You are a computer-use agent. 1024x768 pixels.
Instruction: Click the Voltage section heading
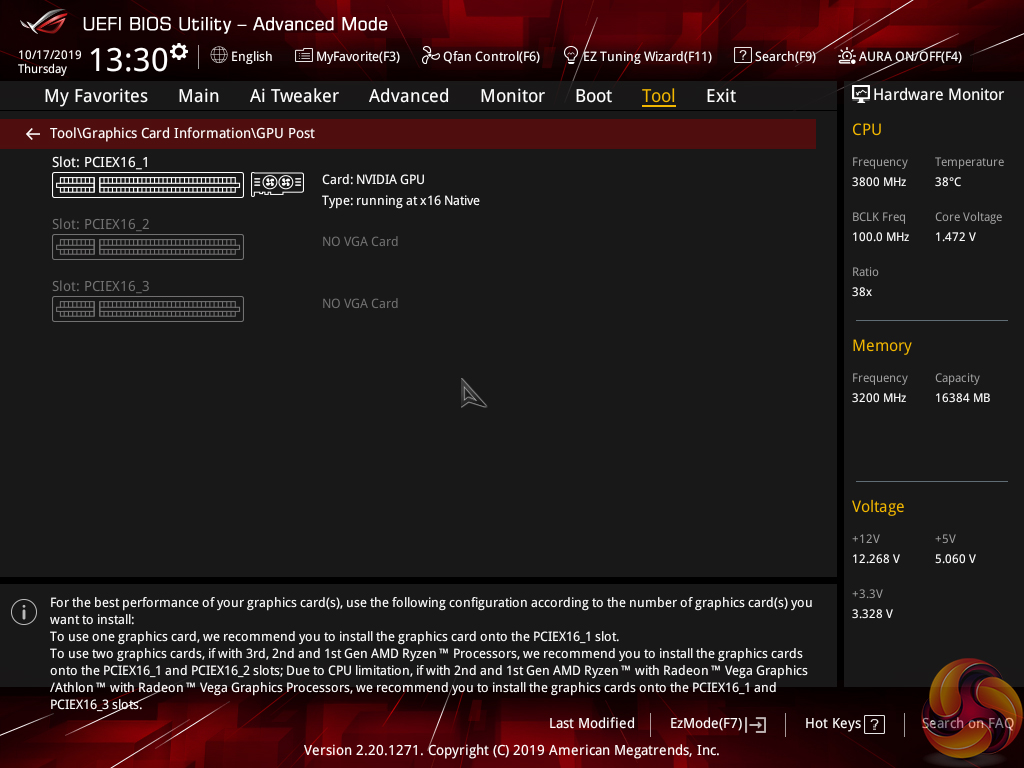pos(878,507)
